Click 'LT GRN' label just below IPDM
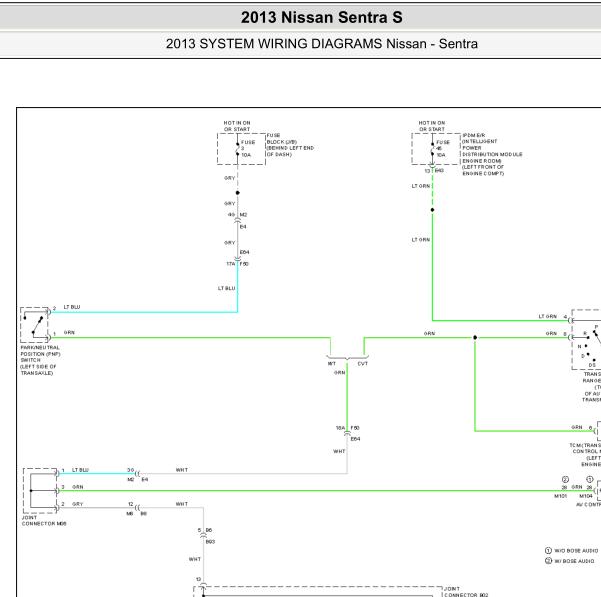 [420, 186]
